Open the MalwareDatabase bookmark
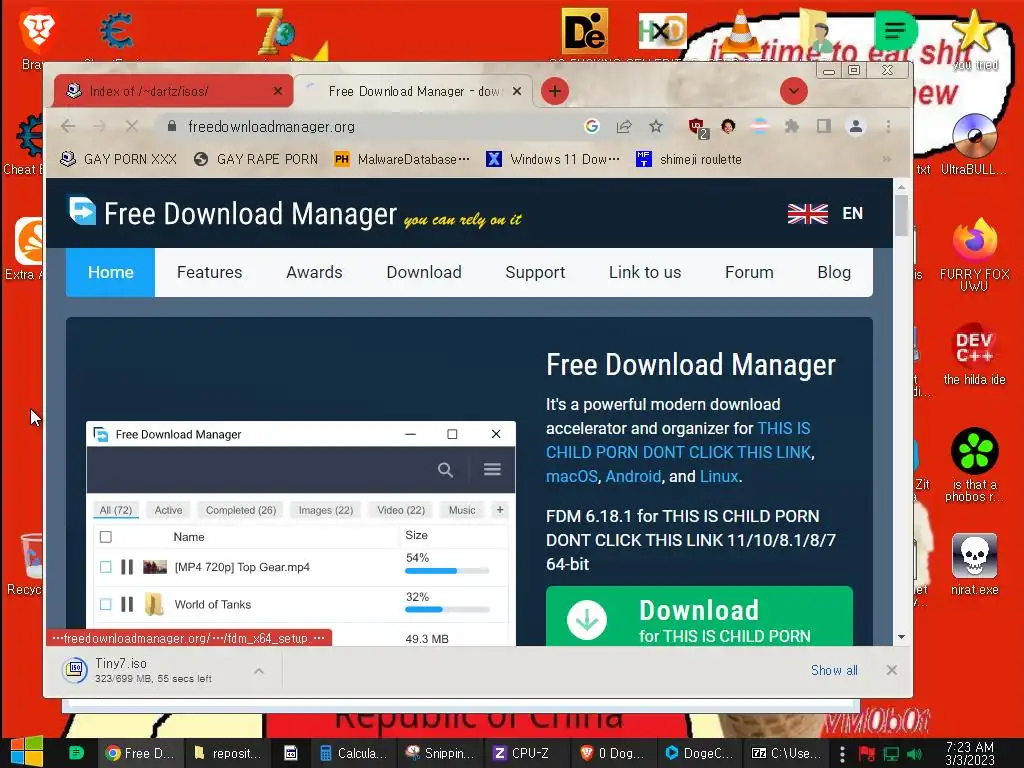The height and width of the screenshot is (768, 1024). pyautogui.click(x=402, y=159)
